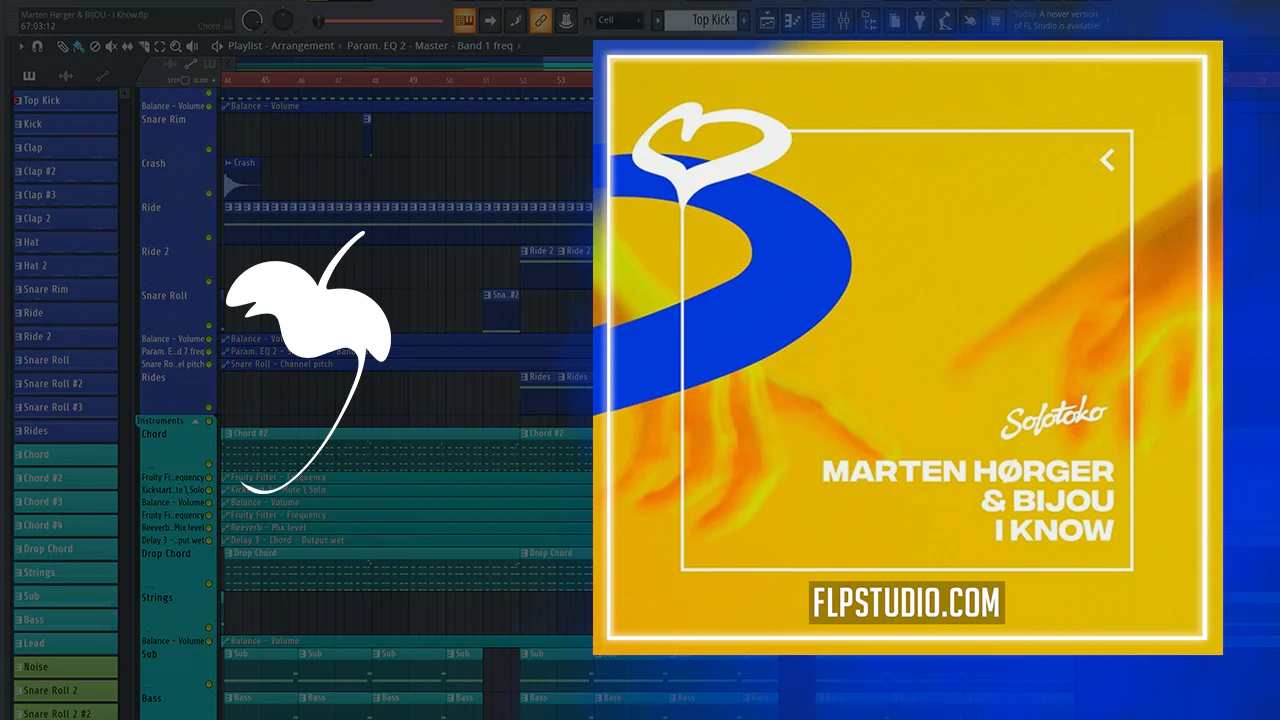The height and width of the screenshot is (720, 1280).
Task: Toggle the magnet snap icon
Action: pyautogui.click(x=38, y=46)
